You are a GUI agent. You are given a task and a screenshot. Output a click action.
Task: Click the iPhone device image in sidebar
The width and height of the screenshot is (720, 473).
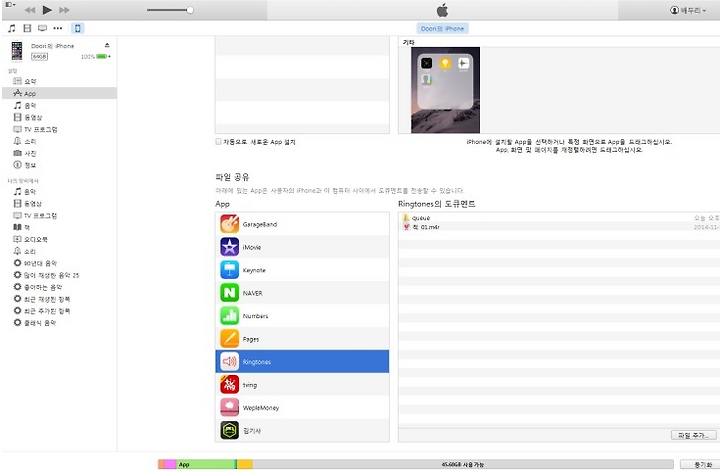point(17,51)
